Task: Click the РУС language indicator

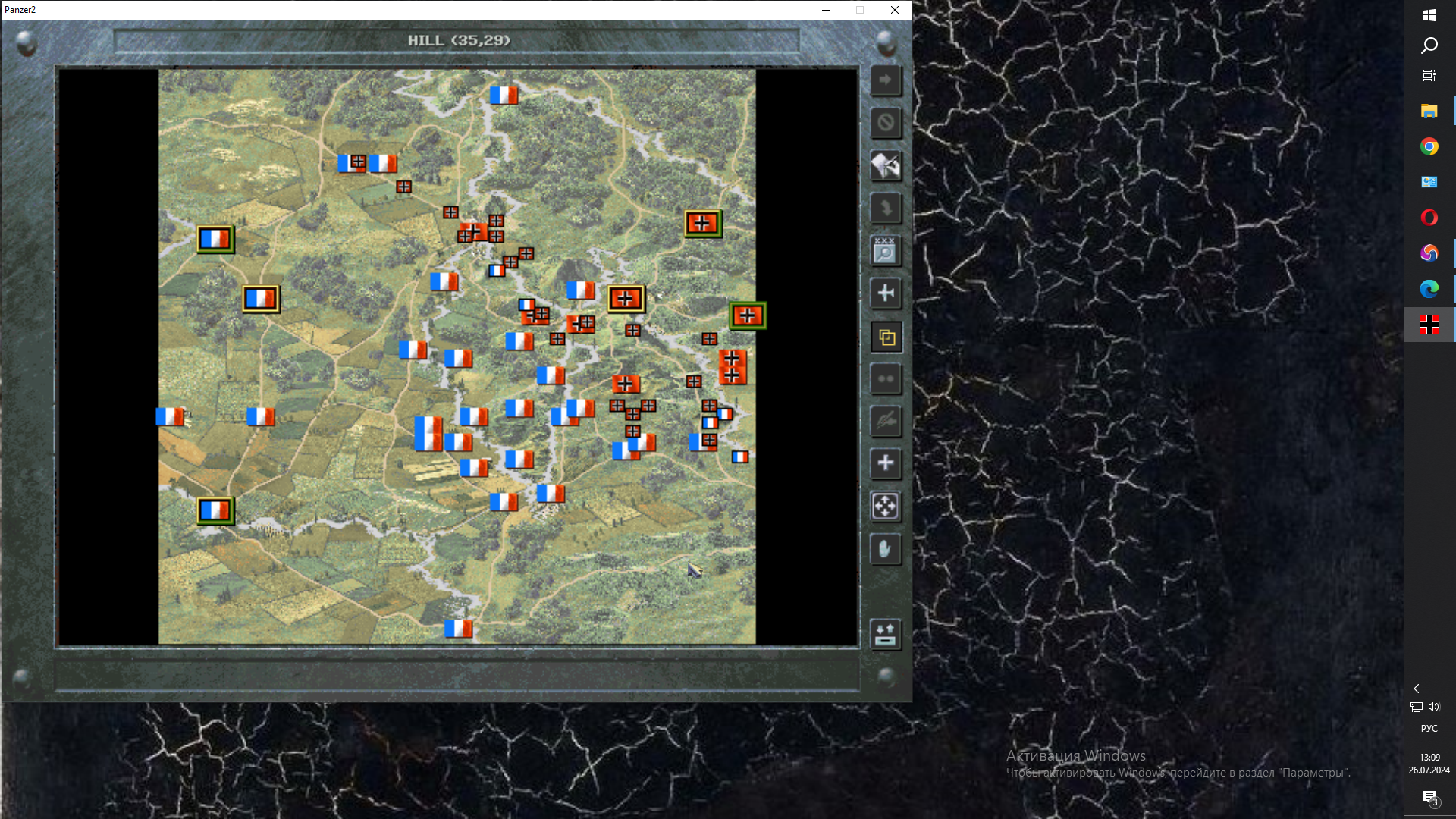Action: pos(1429,728)
